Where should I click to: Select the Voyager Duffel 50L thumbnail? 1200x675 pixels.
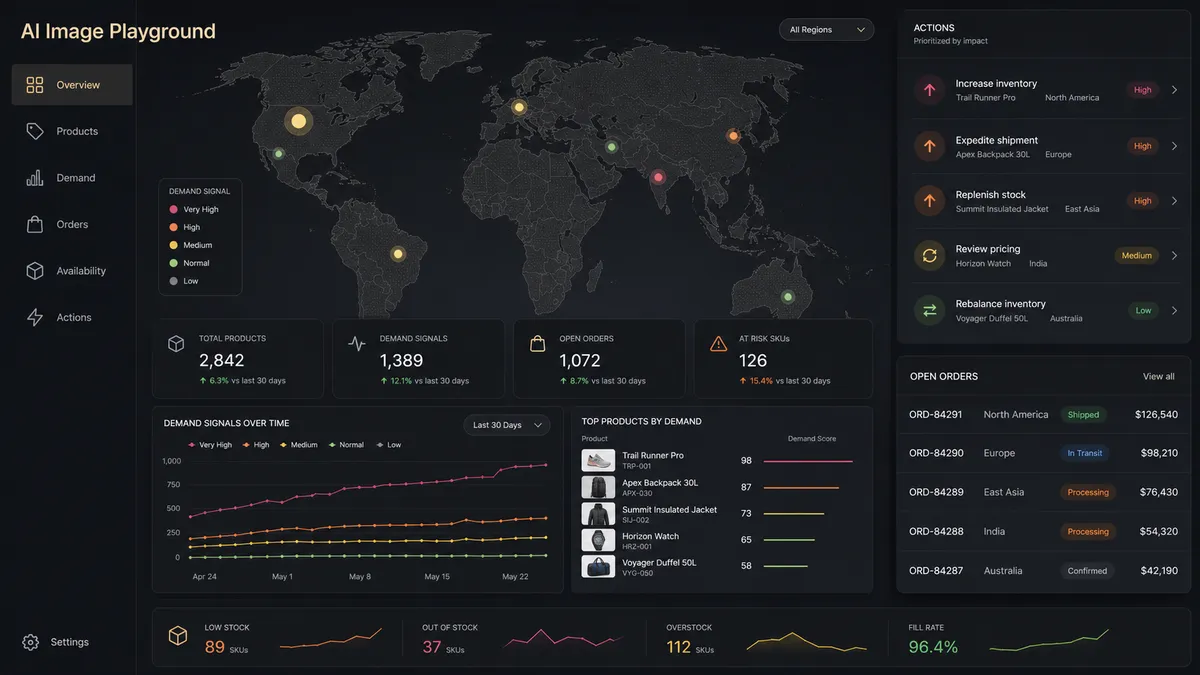(598, 567)
